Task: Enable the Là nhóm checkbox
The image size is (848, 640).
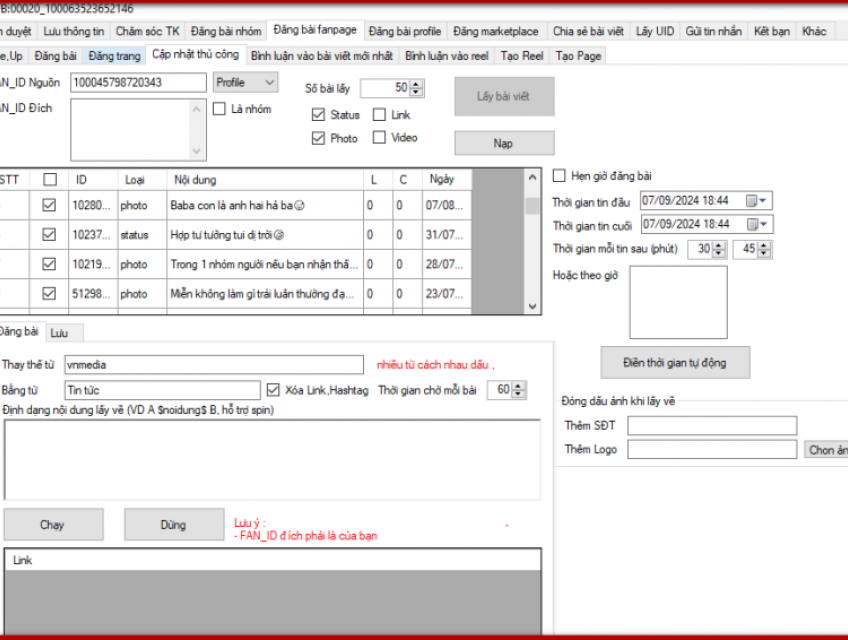Action: tap(219, 110)
